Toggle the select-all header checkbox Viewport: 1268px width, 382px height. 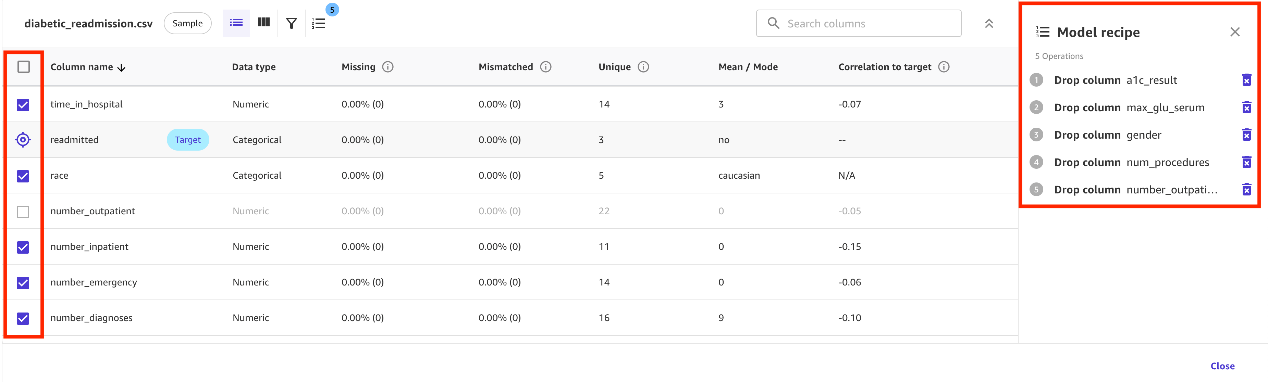(x=24, y=67)
